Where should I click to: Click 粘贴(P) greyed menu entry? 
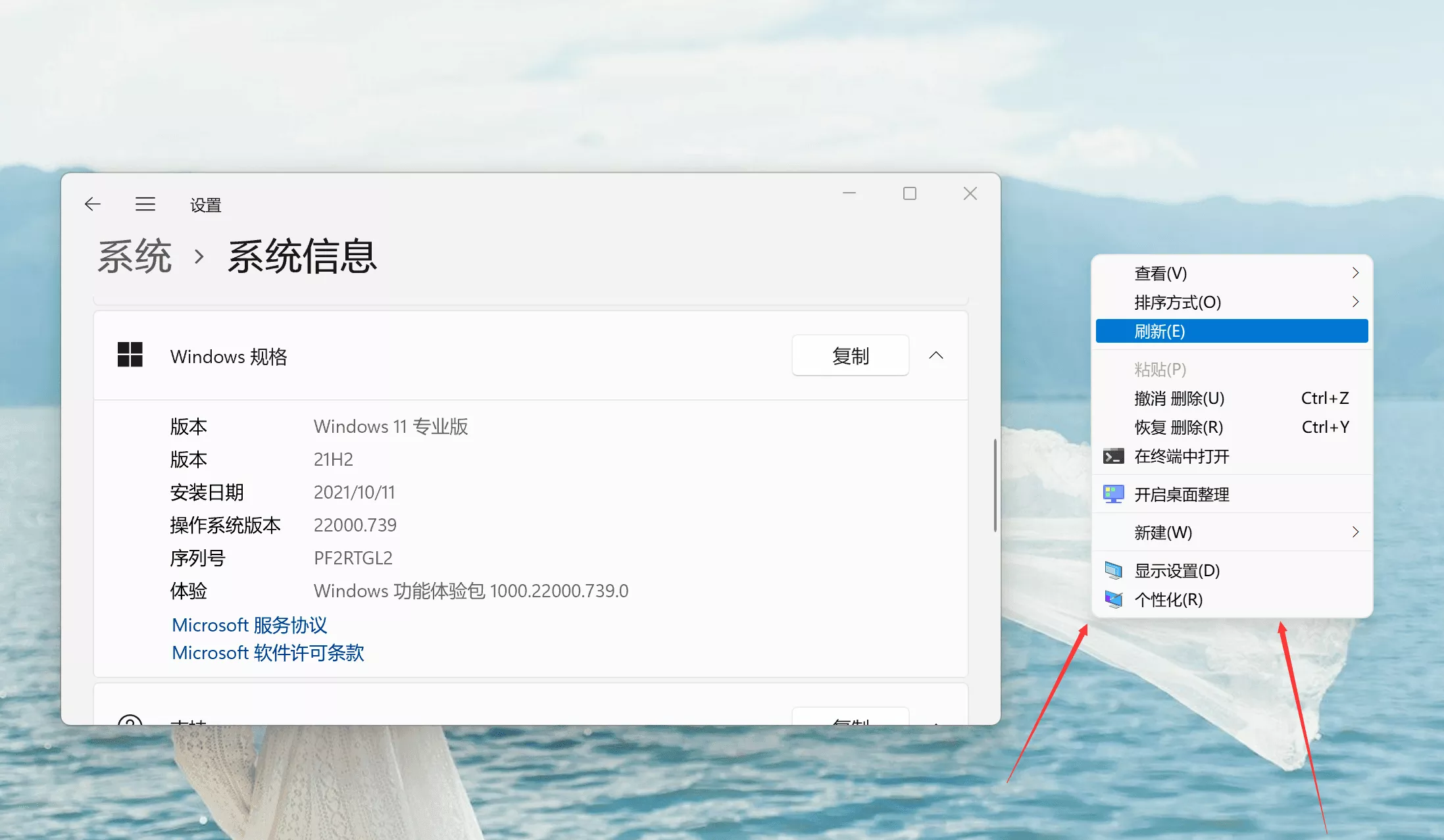(1232, 369)
